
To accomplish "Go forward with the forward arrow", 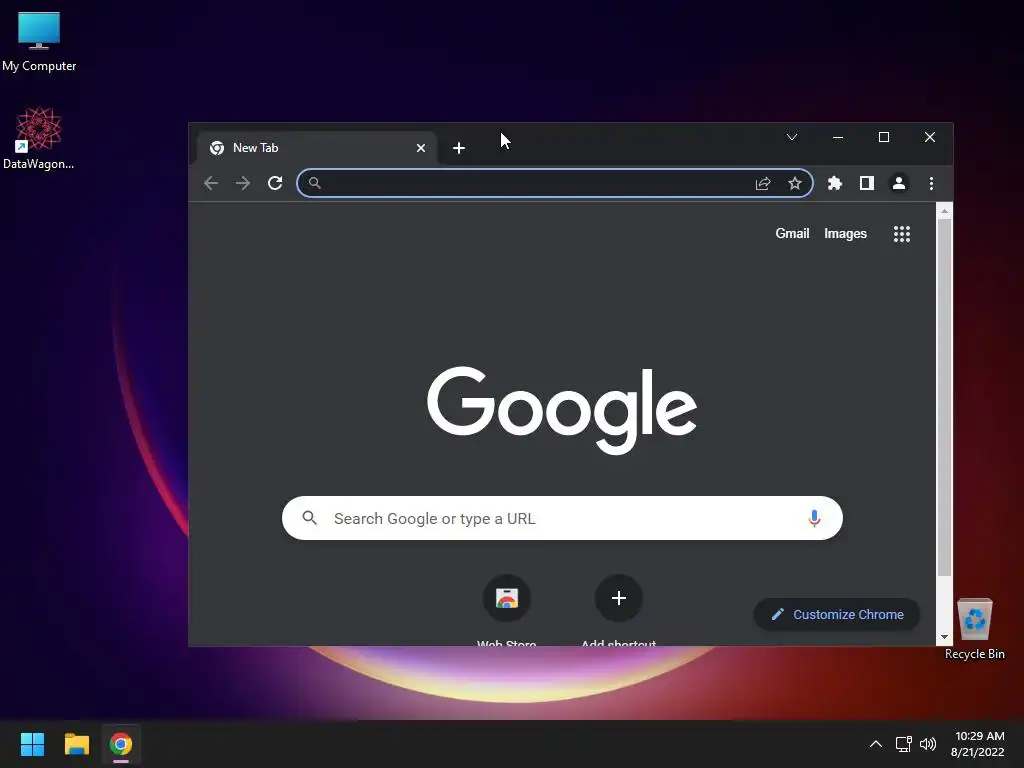I will (x=243, y=184).
